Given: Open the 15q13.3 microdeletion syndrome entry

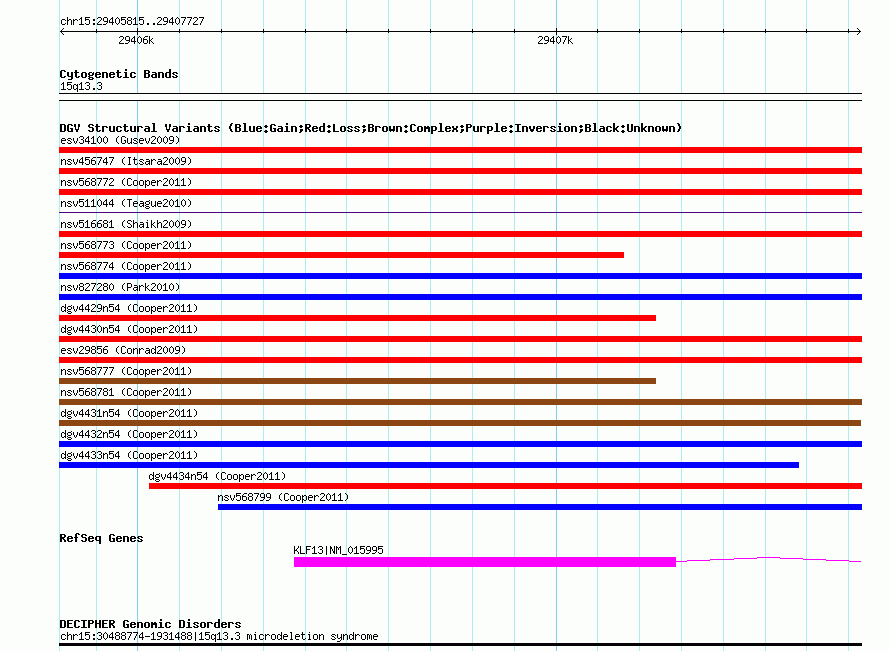Looking at the screenshot, I should [219, 636].
